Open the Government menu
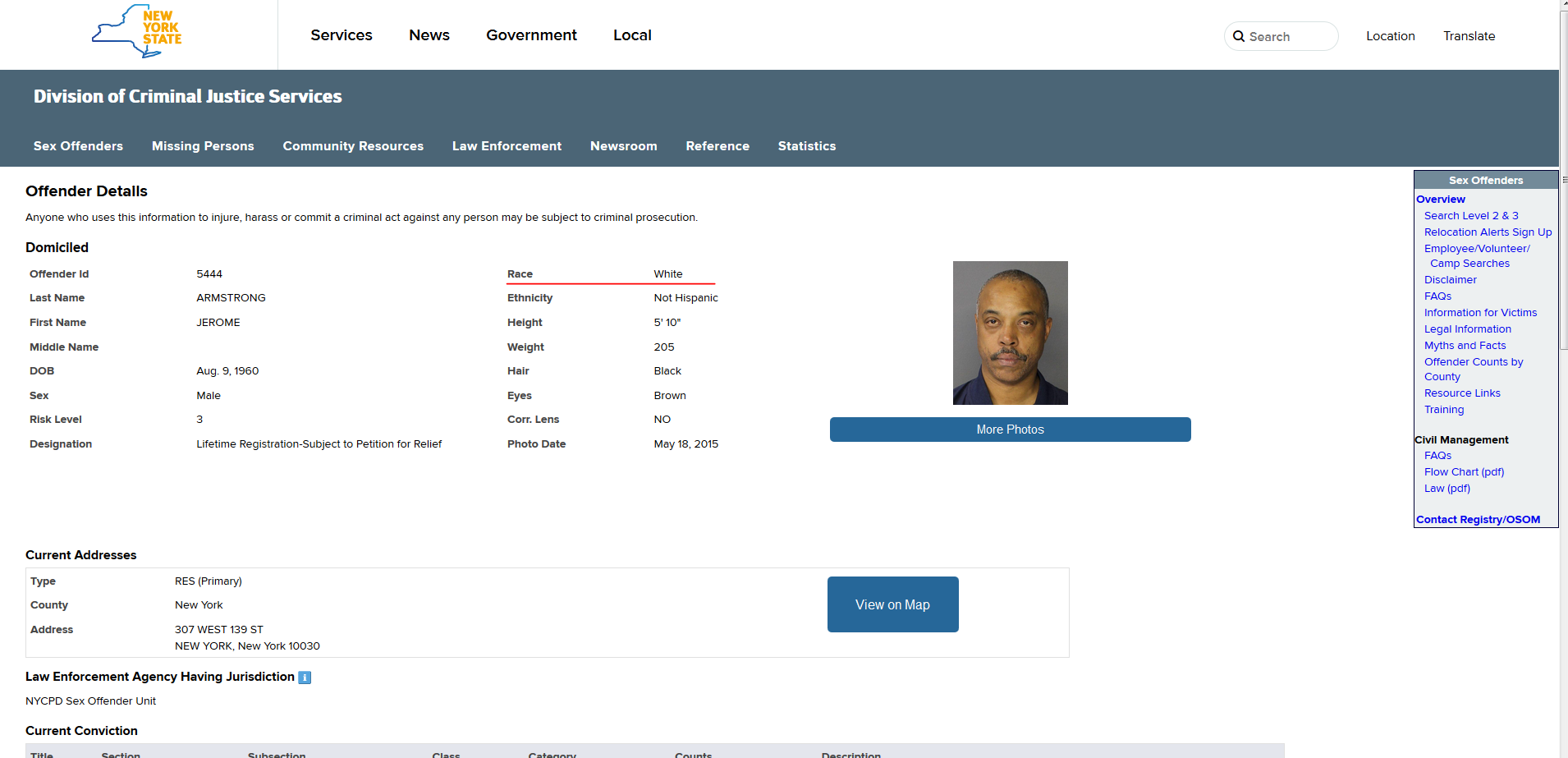 [531, 35]
